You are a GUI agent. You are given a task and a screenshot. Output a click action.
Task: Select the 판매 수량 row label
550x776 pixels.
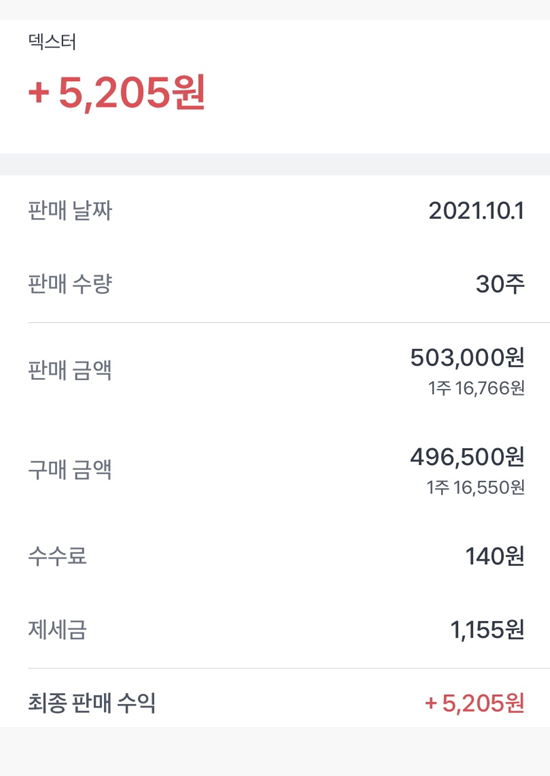pyautogui.click(x=70, y=284)
